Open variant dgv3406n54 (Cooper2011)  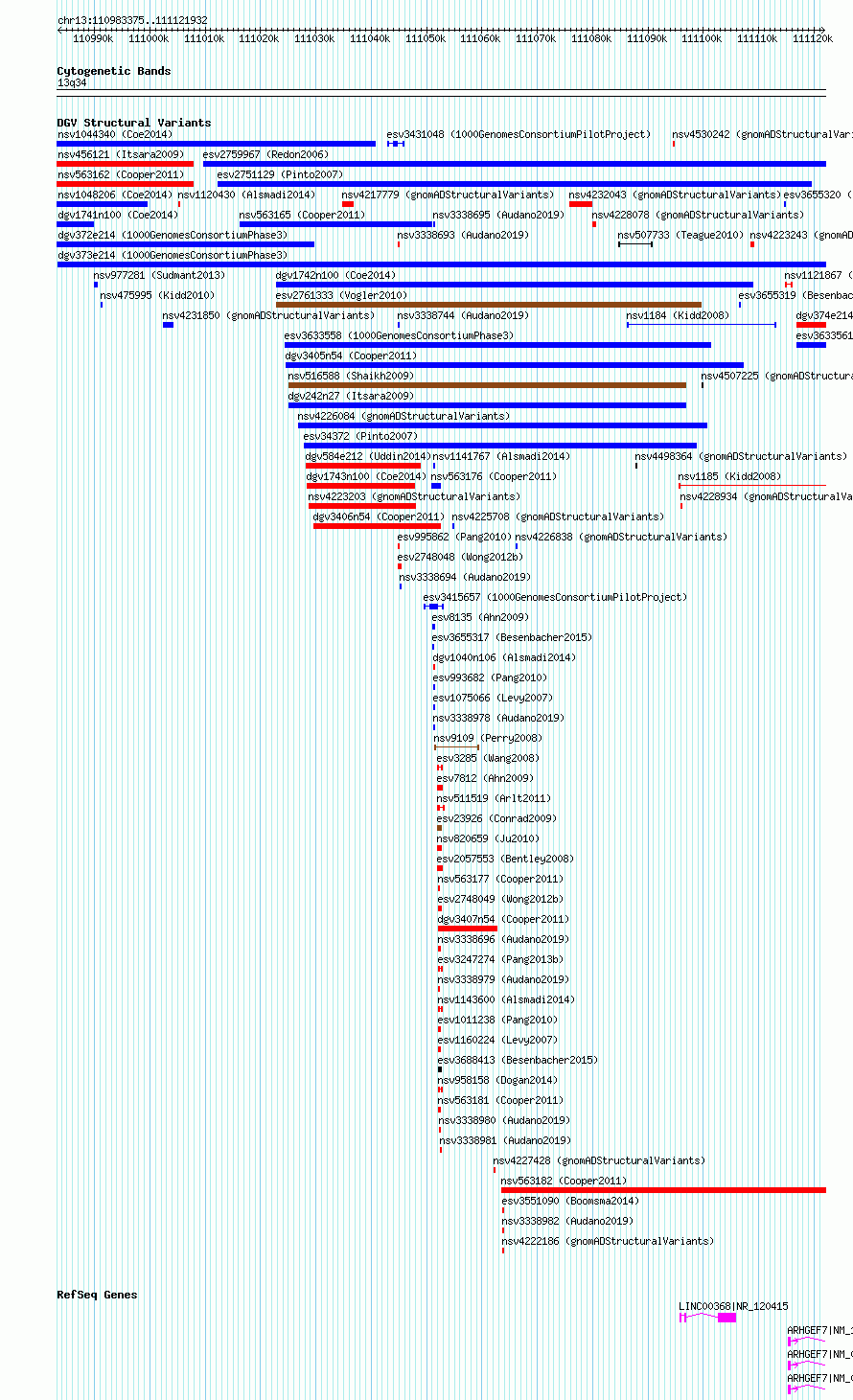tap(379, 516)
